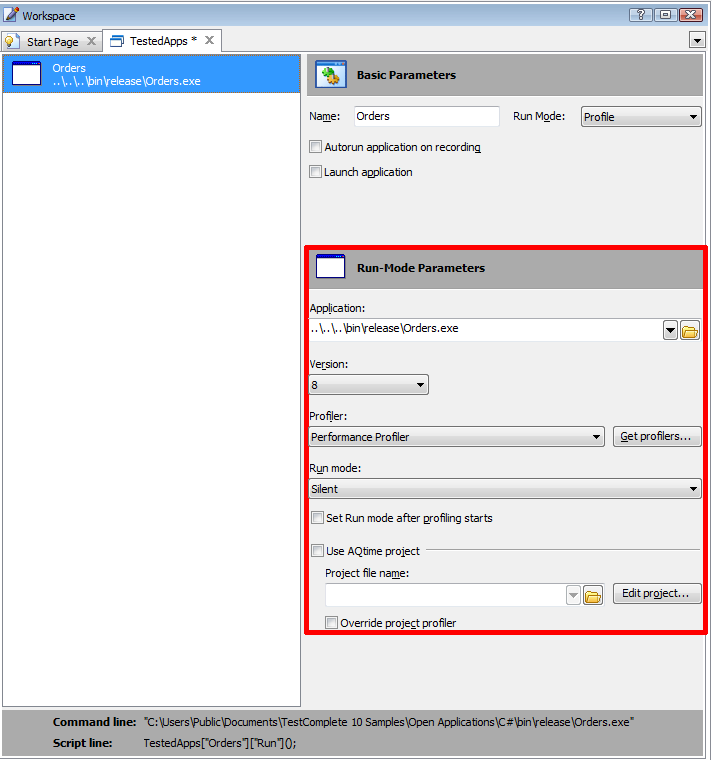The height and width of the screenshot is (760, 712).
Task: Toggle the Launch application checkbox
Action: [x=316, y=172]
